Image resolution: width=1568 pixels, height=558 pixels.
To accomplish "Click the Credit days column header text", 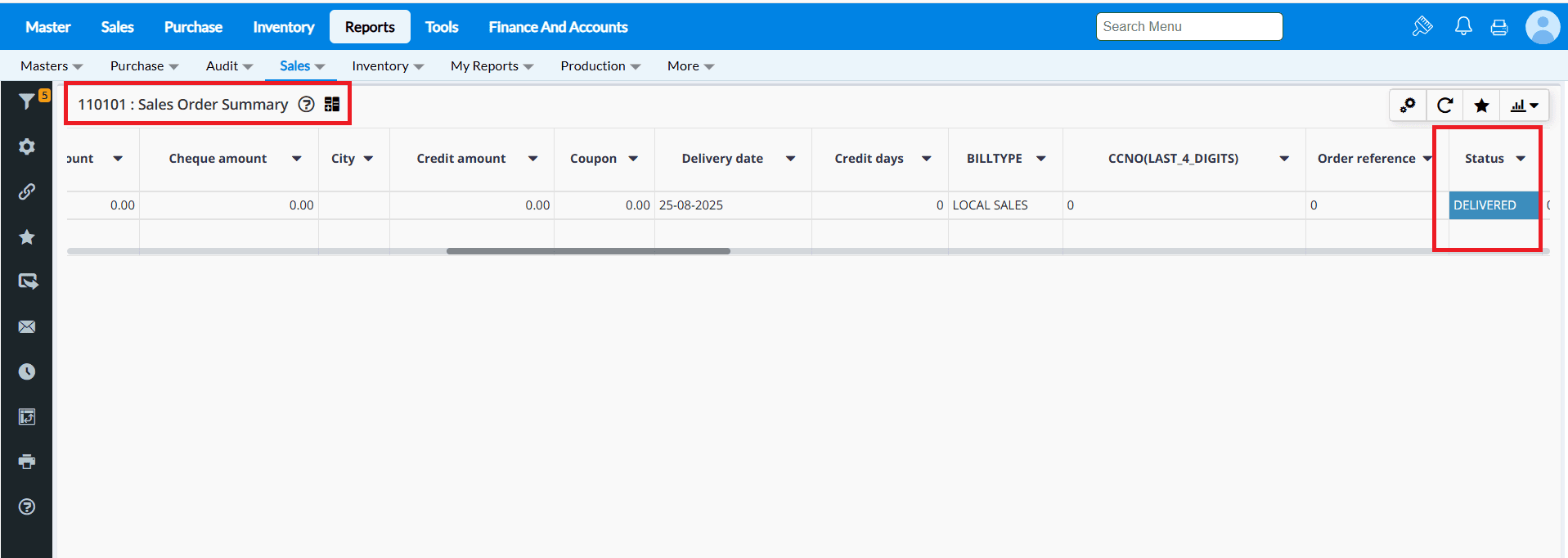I will coord(869,159).
